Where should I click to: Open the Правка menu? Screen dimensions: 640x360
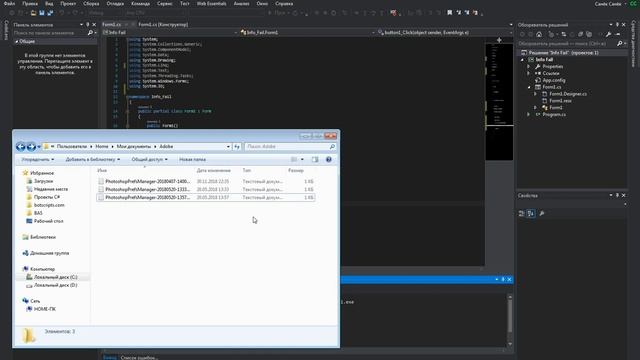30,3
